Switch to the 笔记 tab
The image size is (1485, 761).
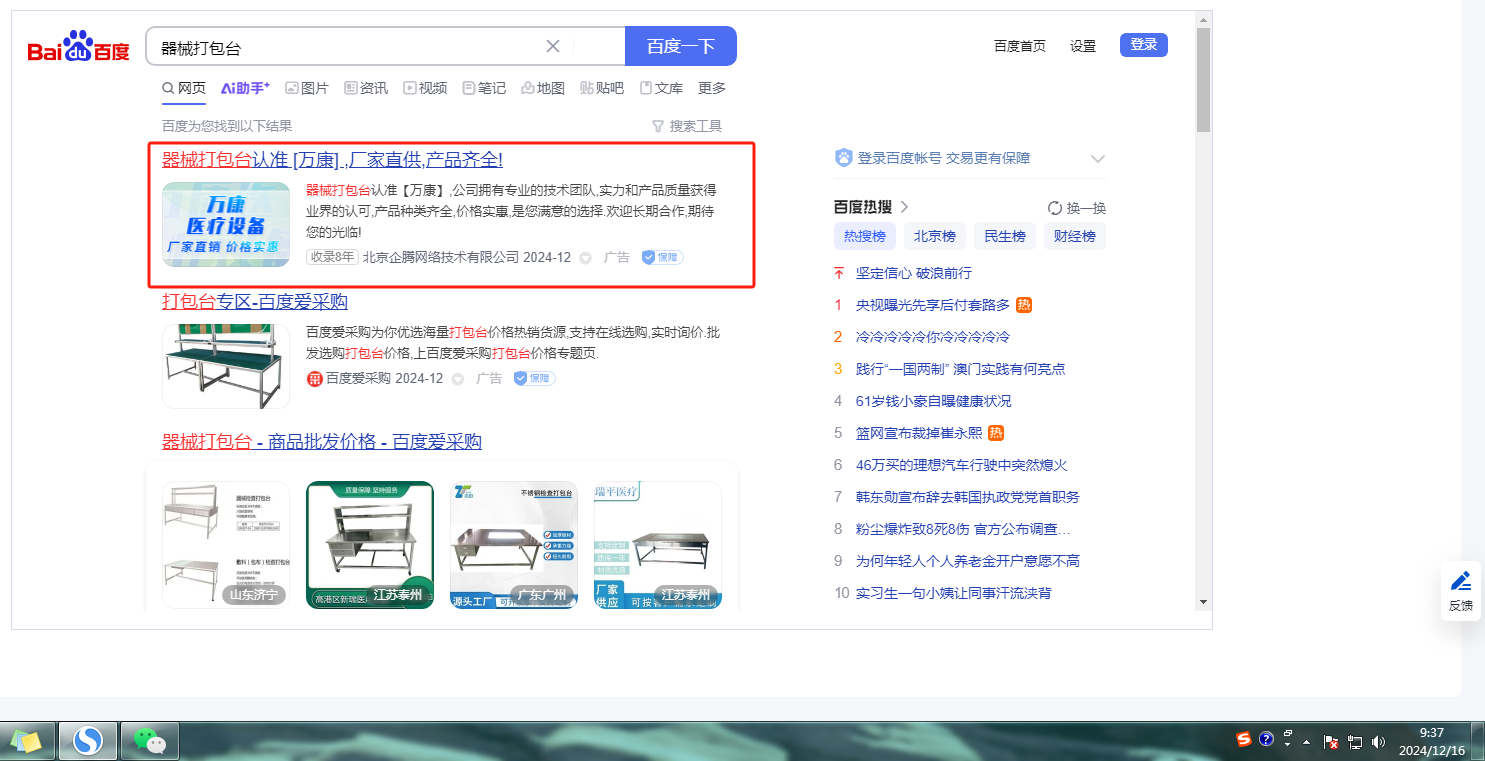[x=484, y=88]
